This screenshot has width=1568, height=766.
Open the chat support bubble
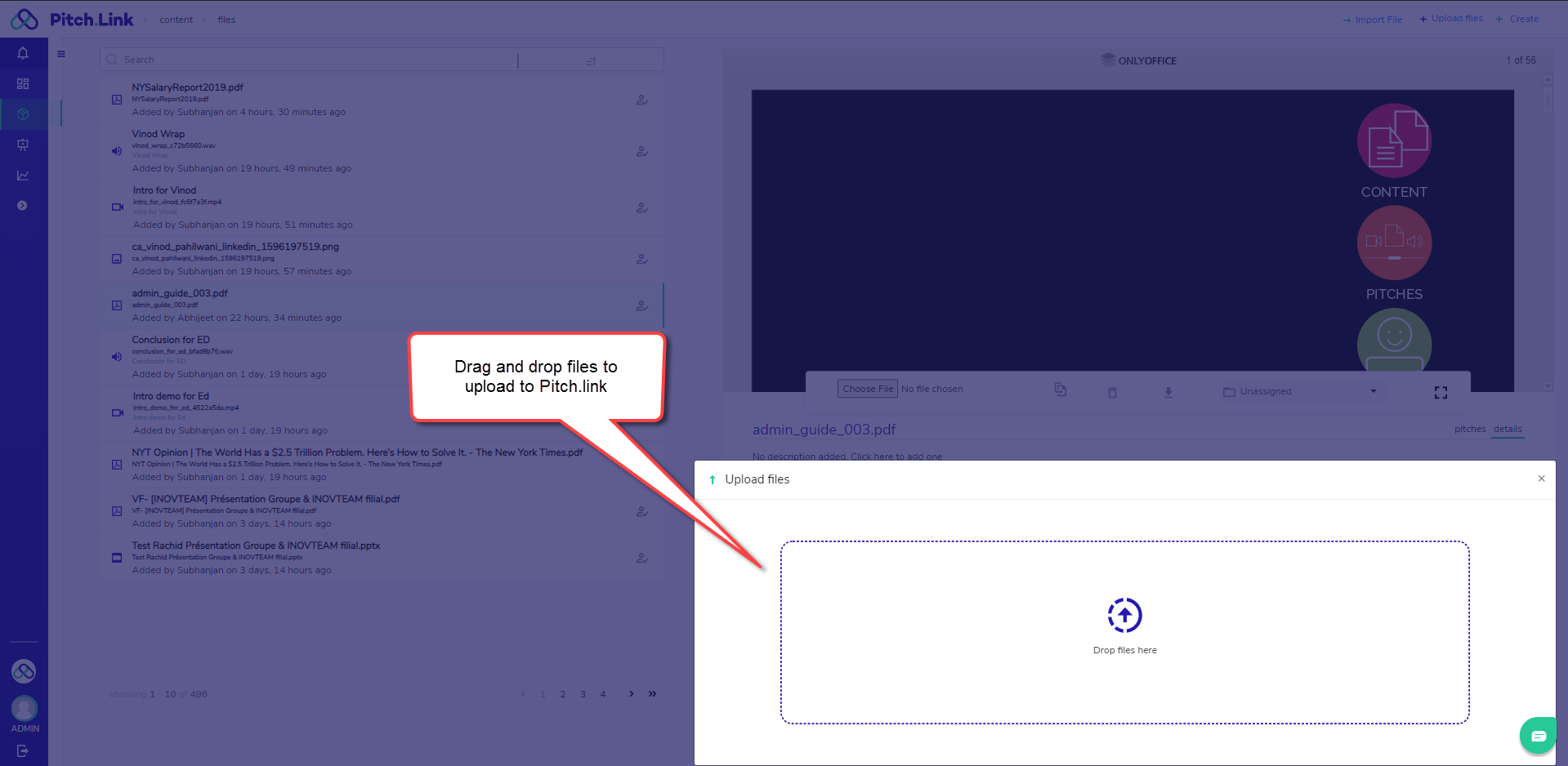point(1538,736)
